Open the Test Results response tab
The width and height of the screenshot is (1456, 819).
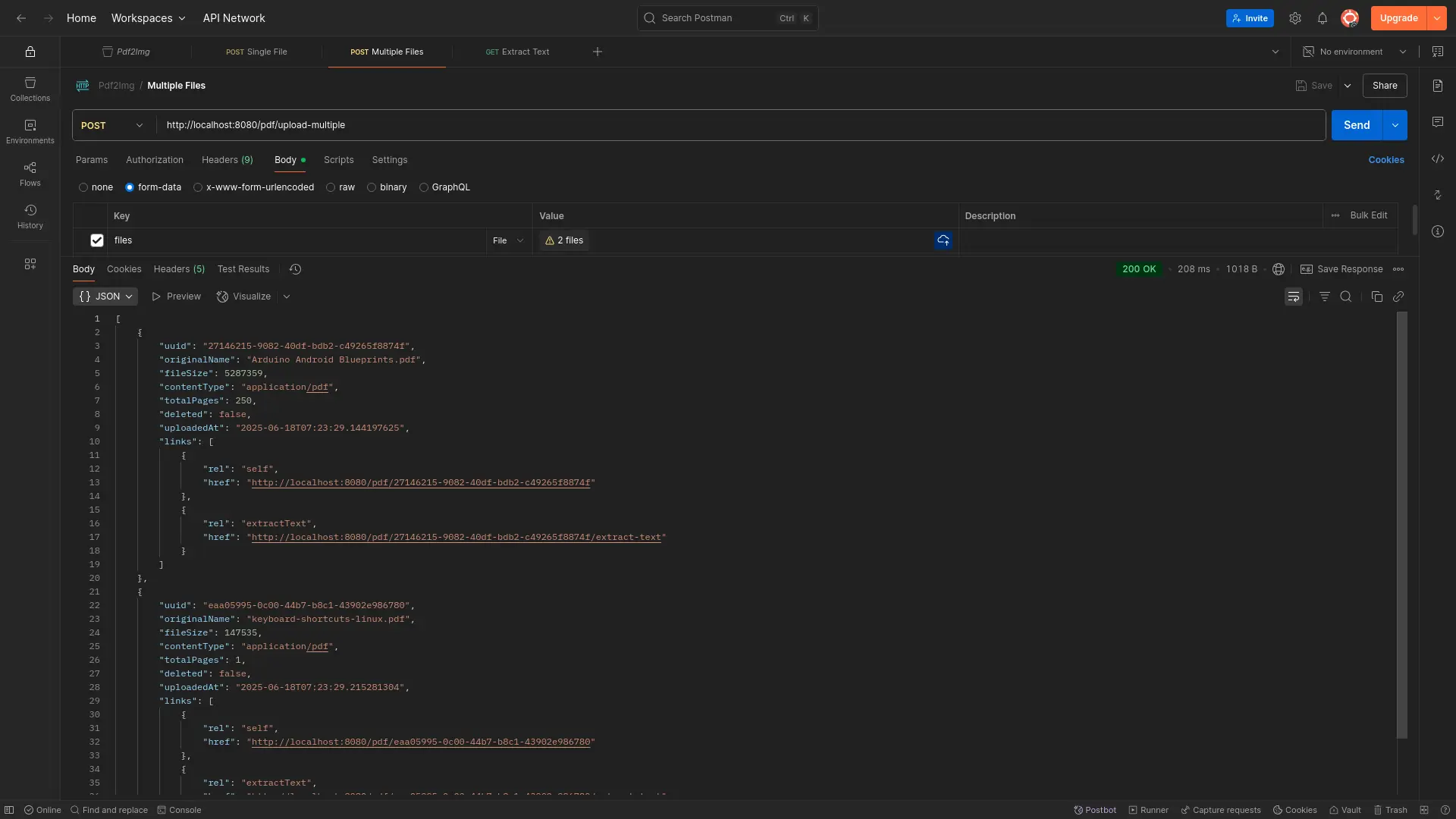(243, 269)
